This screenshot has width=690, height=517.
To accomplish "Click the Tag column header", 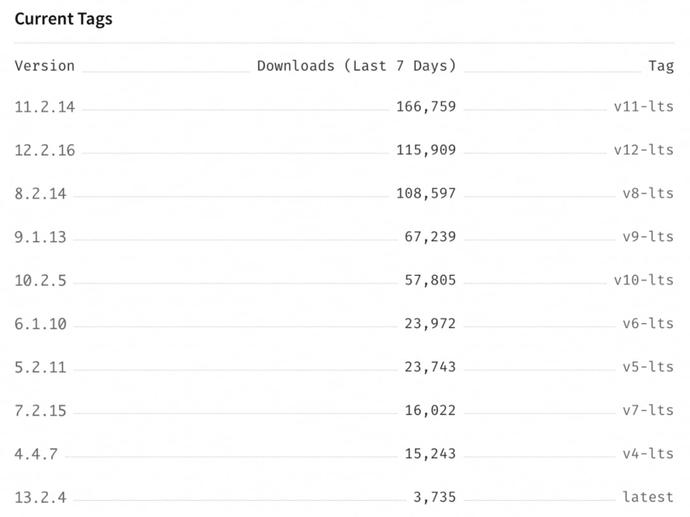I will pyautogui.click(x=661, y=66).
